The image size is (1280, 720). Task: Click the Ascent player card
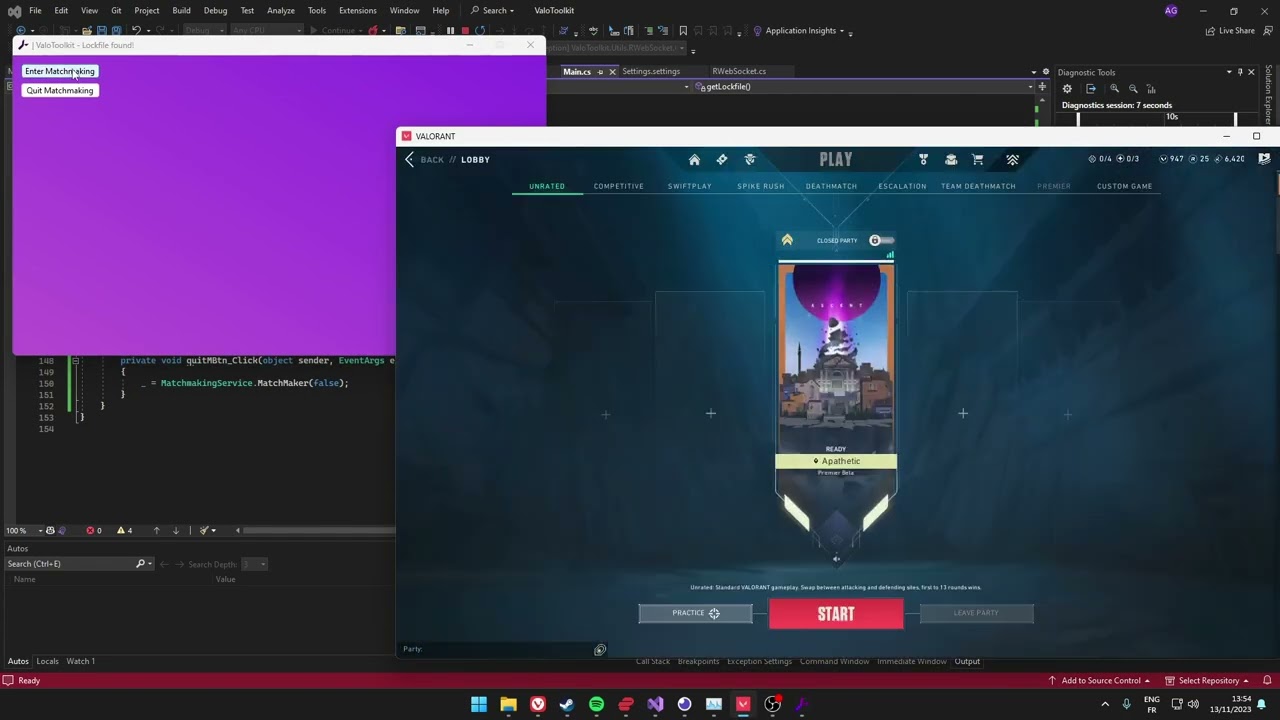point(836,357)
